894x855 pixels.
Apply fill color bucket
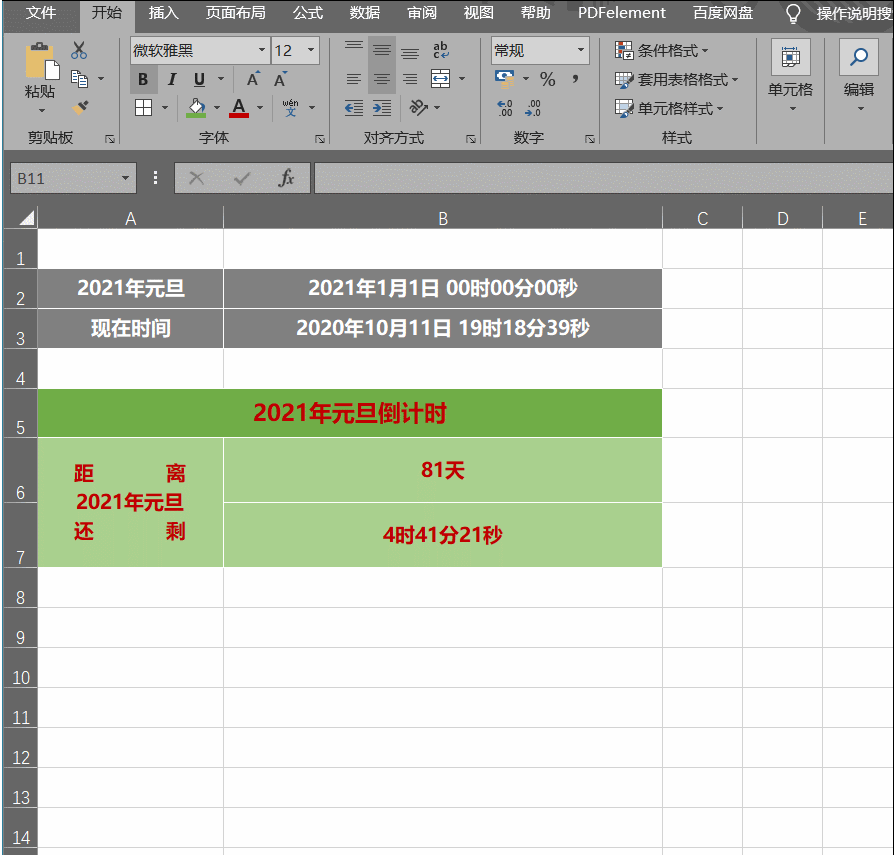pyautogui.click(x=196, y=107)
